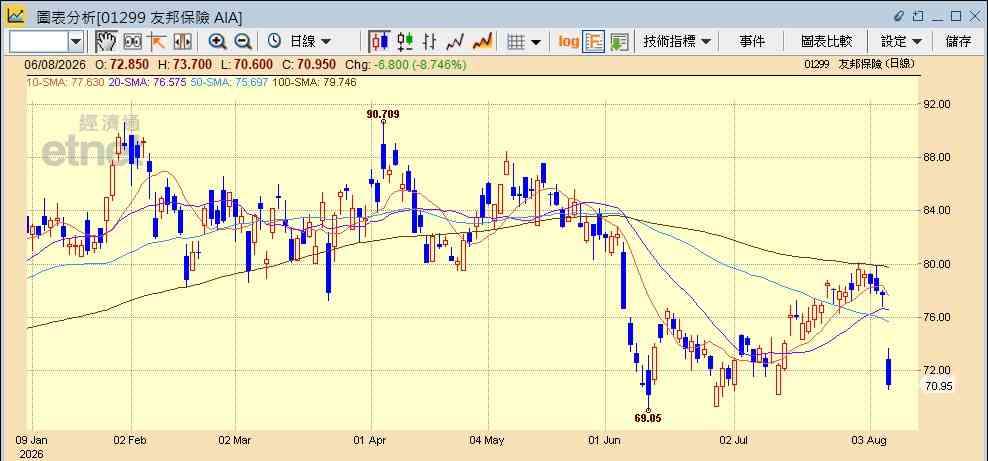The image size is (988, 461).
Task: Click the 圖表比較 button
Action: (x=826, y=42)
